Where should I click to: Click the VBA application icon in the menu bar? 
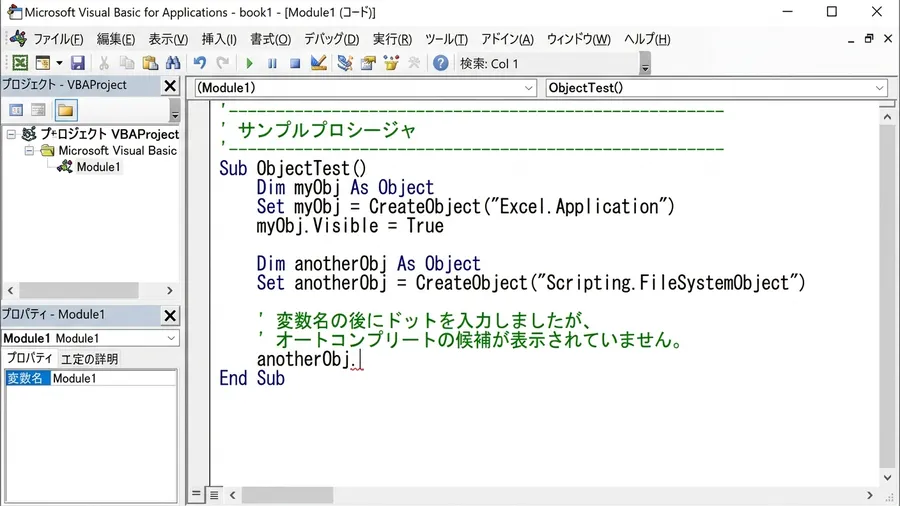click(18, 38)
